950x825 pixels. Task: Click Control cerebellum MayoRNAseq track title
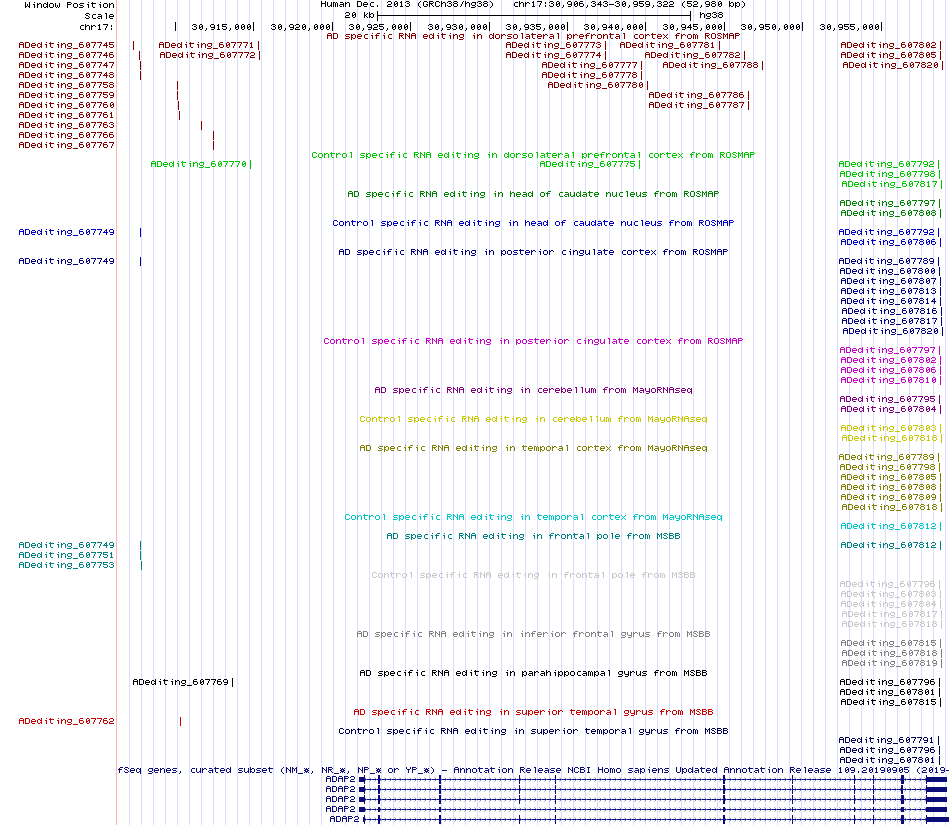pyautogui.click(x=533, y=419)
